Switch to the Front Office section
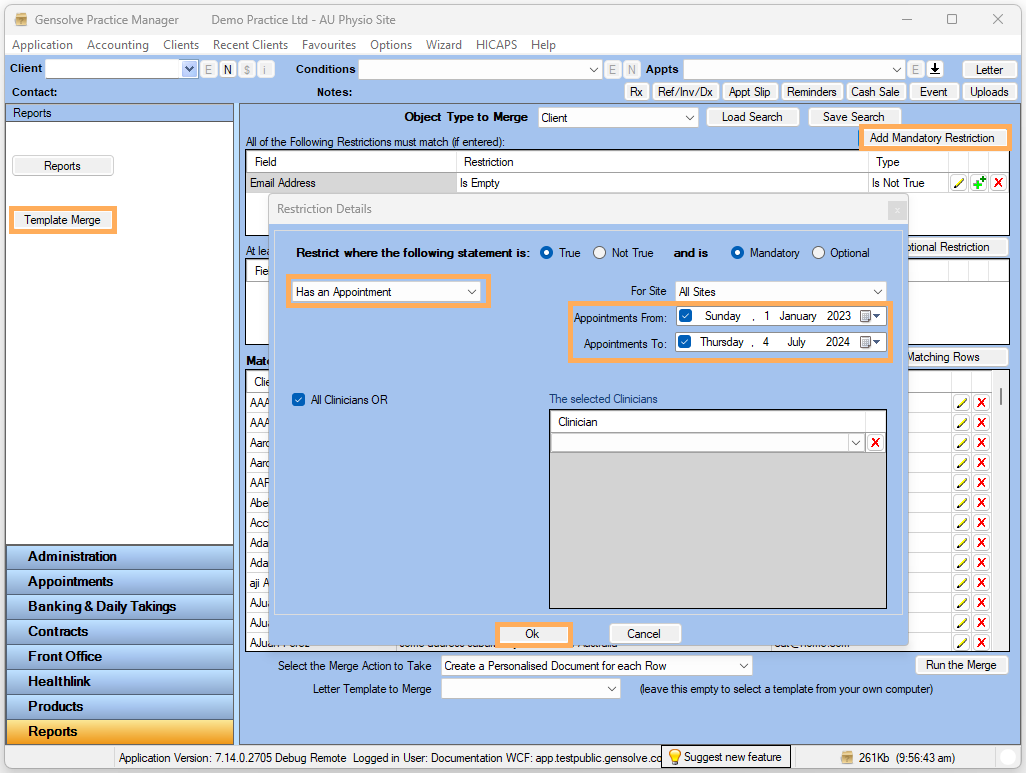 pyautogui.click(x=120, y=656)
